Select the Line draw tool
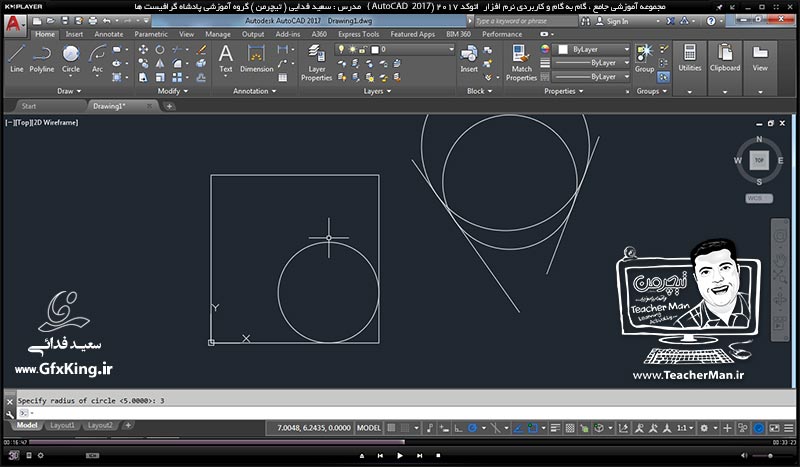Screen dimensions: 800x467 tap(16, 58)
